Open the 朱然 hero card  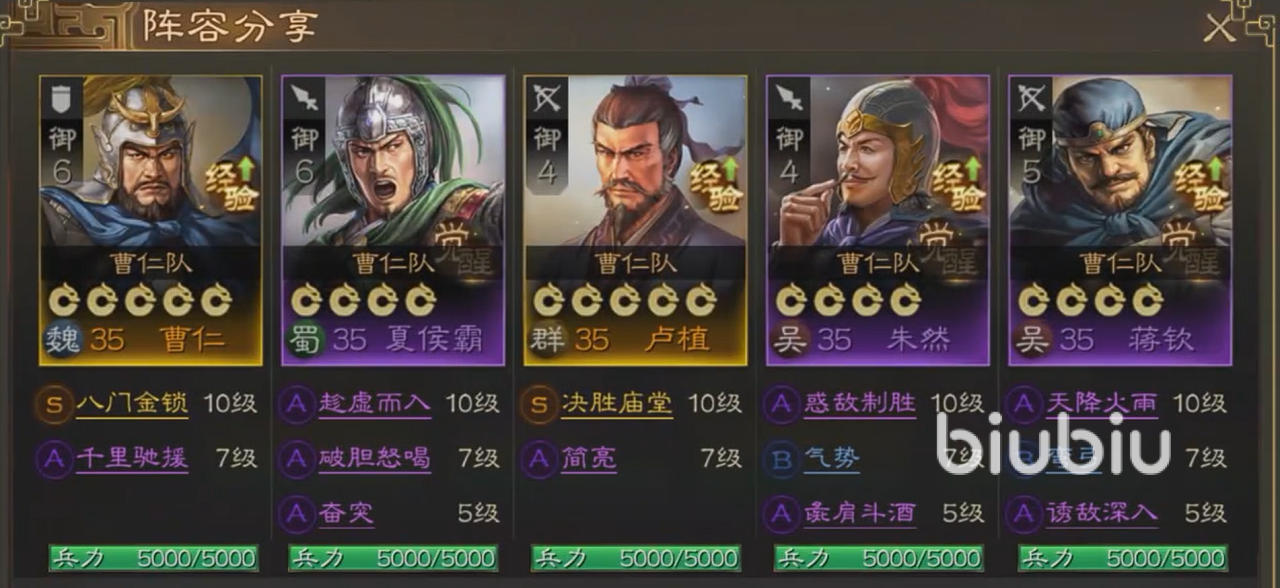[877, 220]
